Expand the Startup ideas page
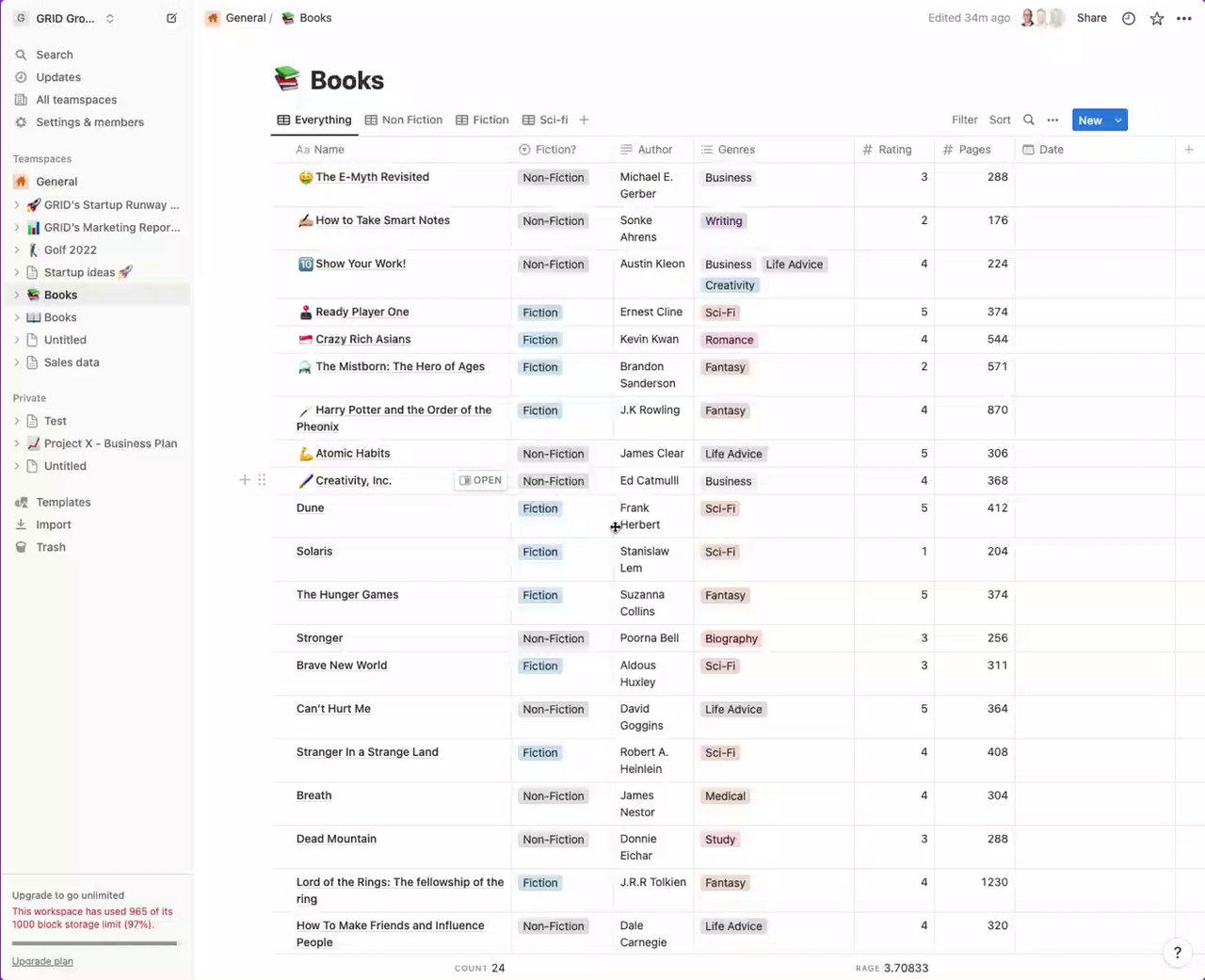 click(x=17, y=272)
